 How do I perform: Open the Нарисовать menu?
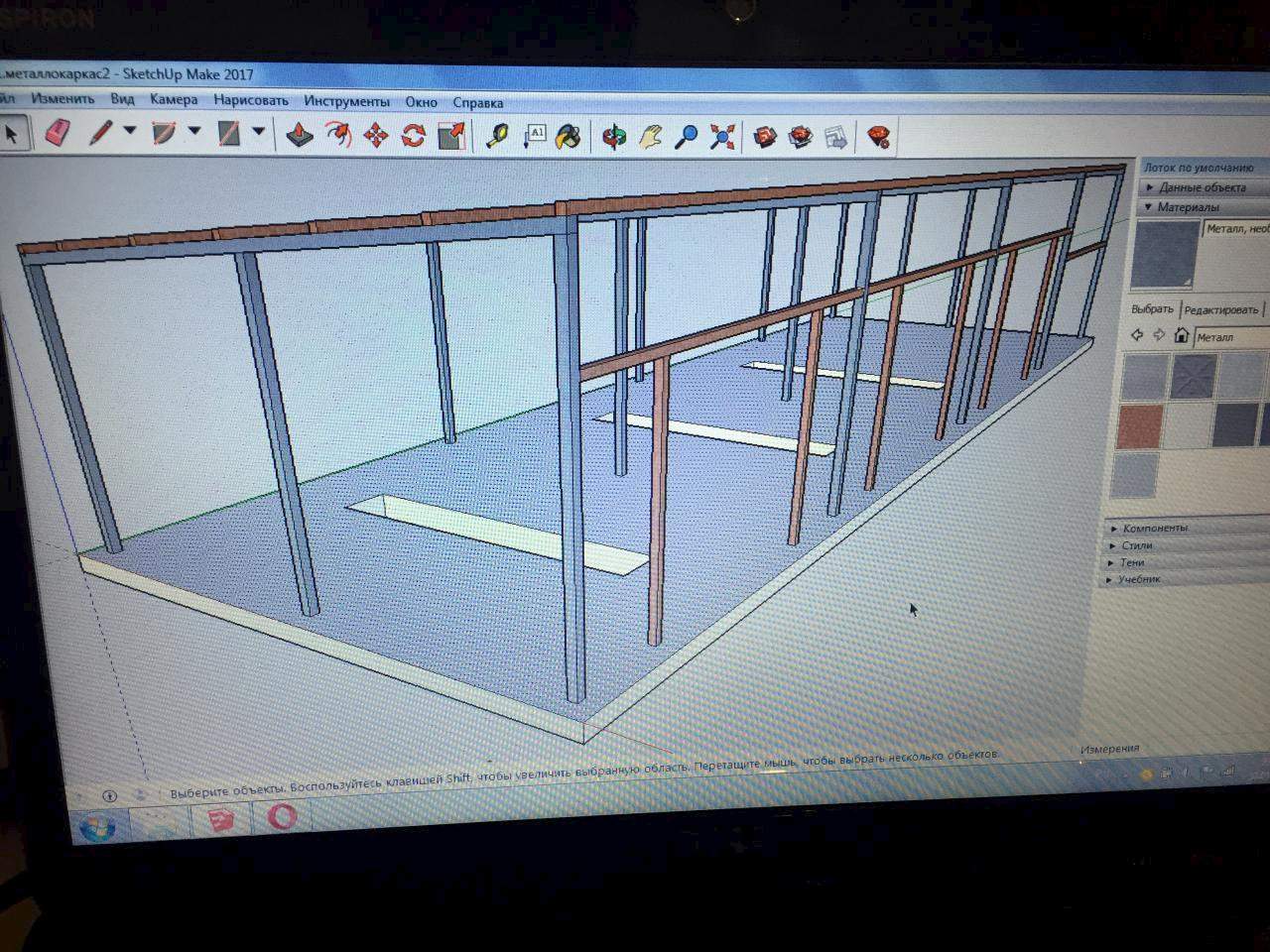250,100
